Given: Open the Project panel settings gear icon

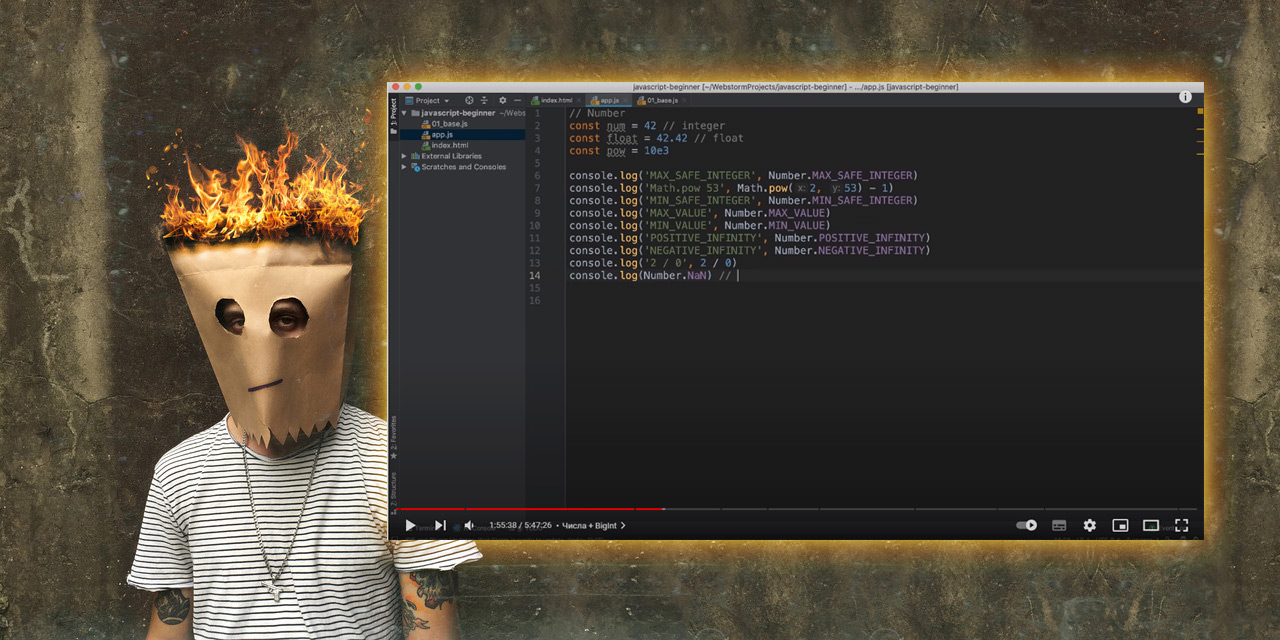Looking at the screenshot, I should [502, 101].
